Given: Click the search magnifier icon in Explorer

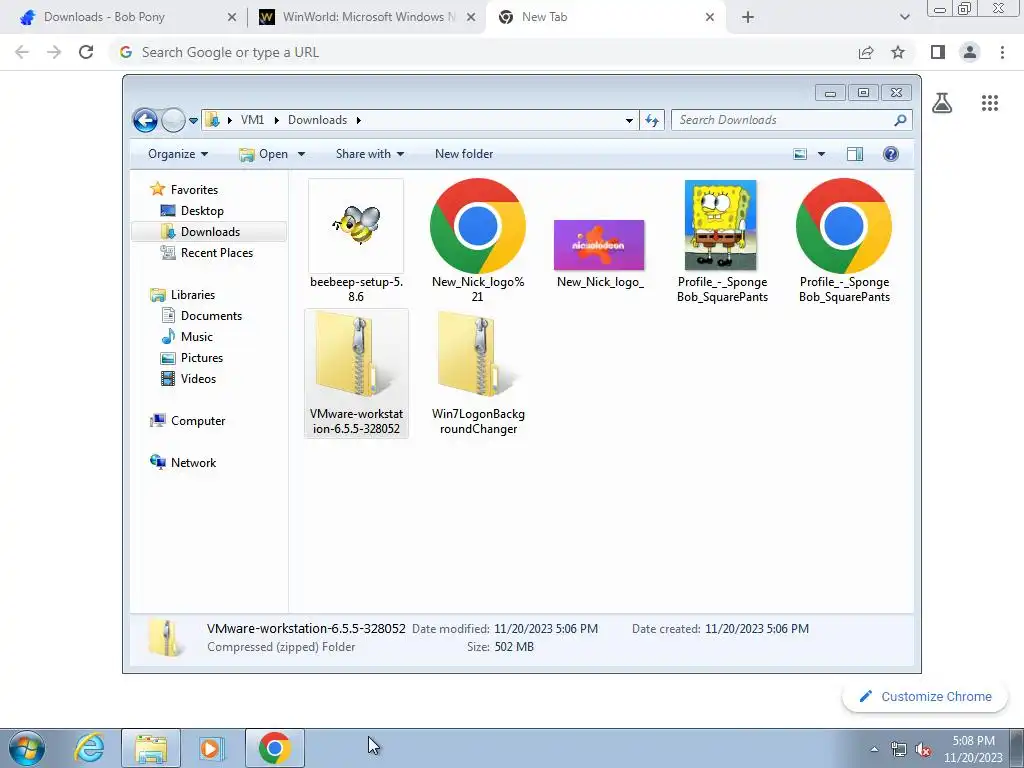Looking at the screenshot, I should pos(901,120).
